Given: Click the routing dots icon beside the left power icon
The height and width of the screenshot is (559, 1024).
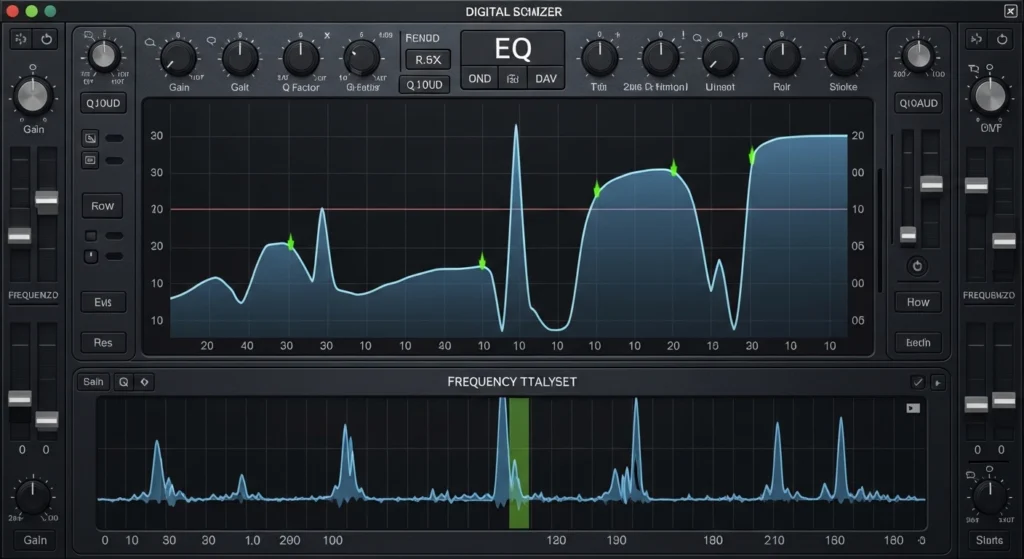Looking at the screenshot, I should 21,39.
